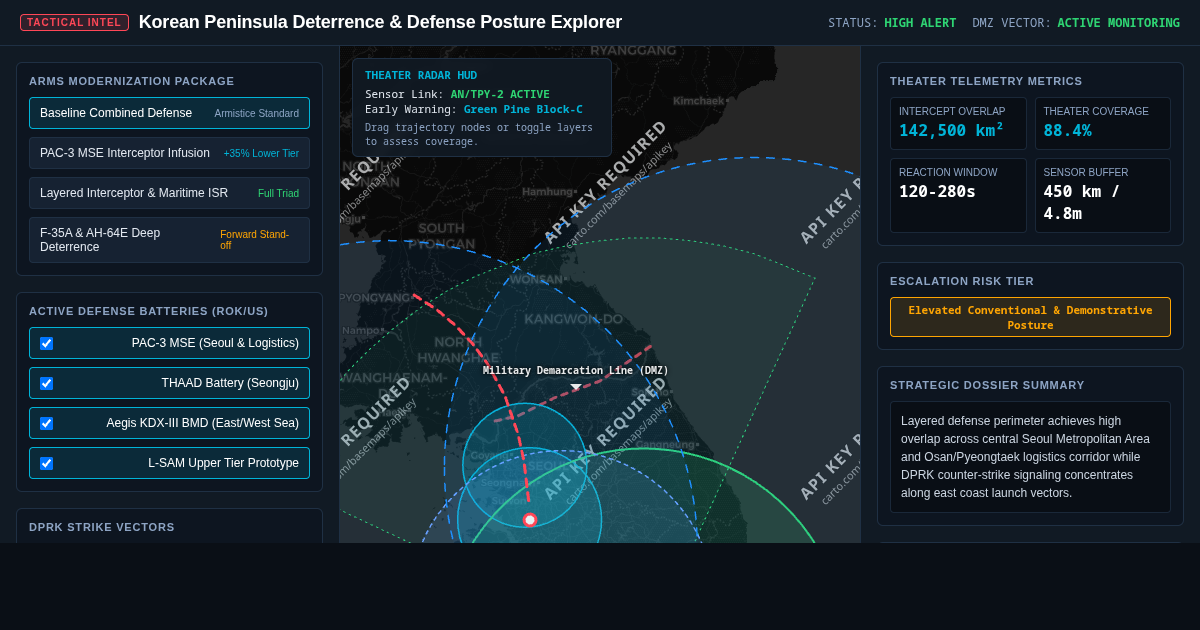Click the Armistice Standard tag

(257, 114)
